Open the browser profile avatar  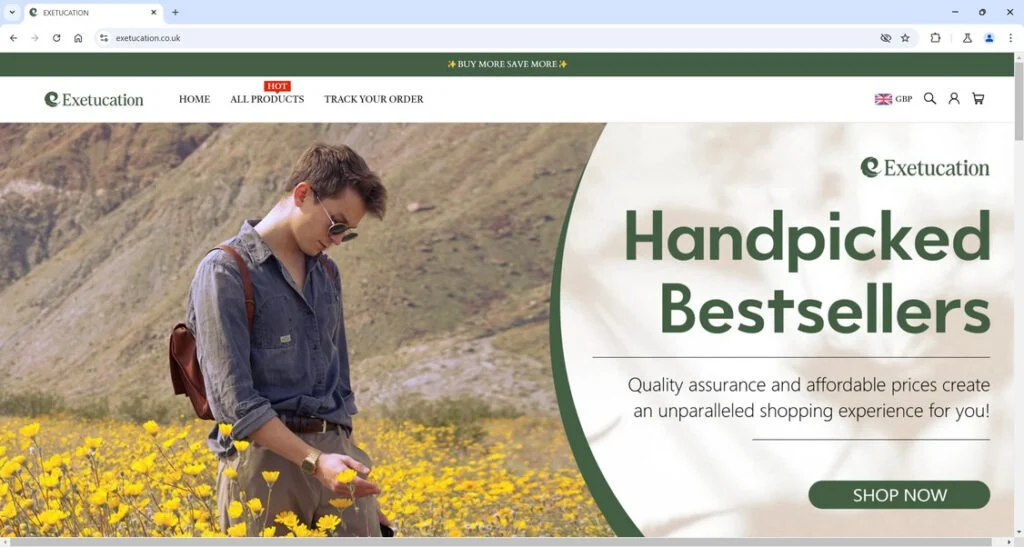coord(989,38)
